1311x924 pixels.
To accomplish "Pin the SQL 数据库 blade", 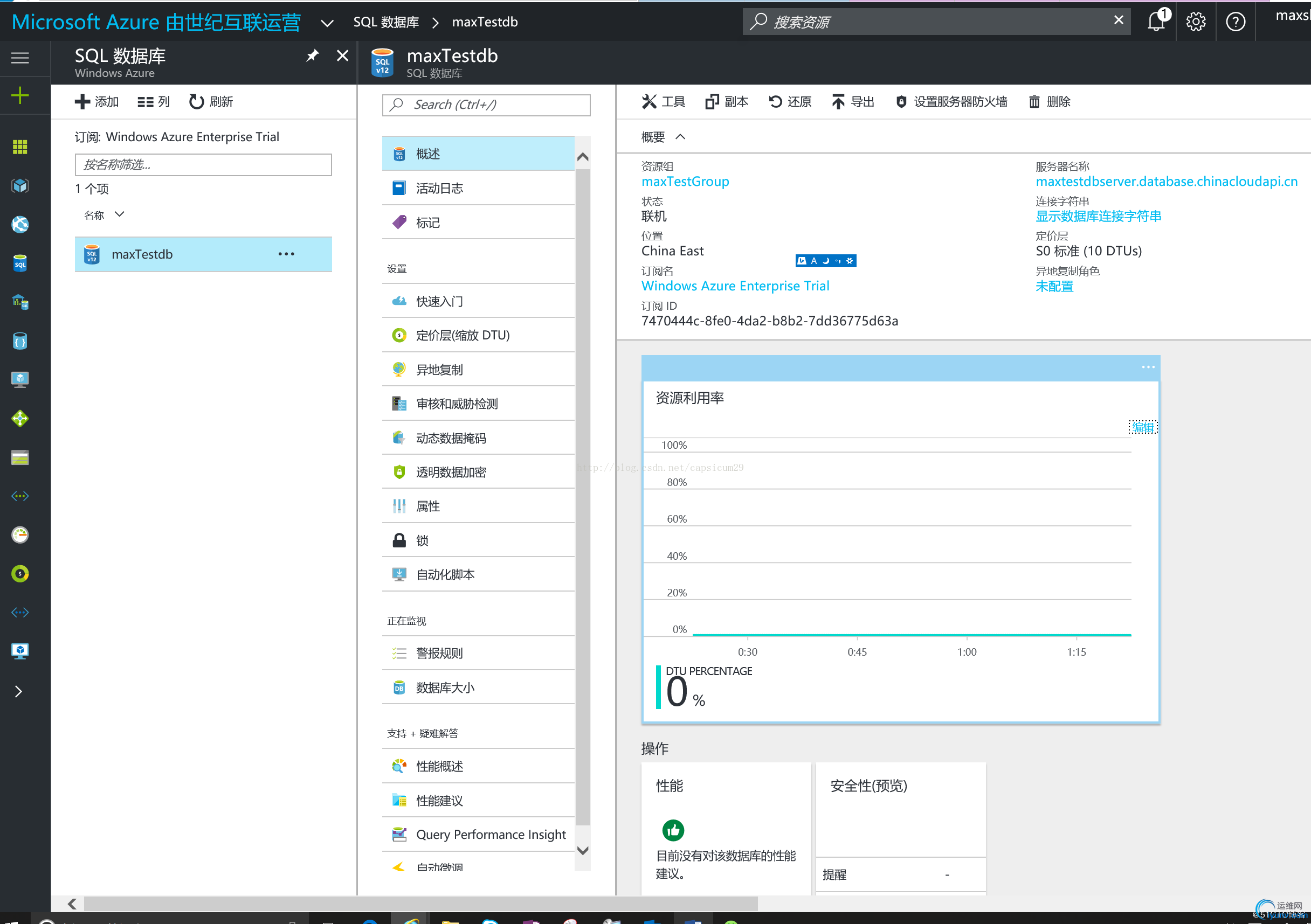I will click(x=312, y=56).
